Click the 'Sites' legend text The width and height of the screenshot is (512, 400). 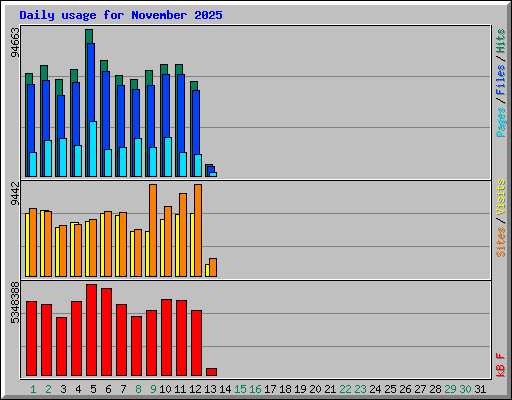coord(500,242)
